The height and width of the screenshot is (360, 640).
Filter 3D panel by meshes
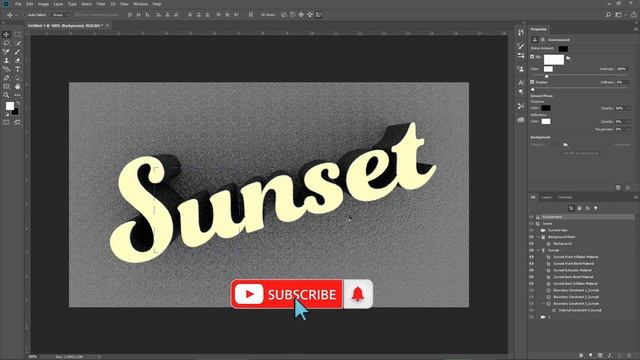(579, 208)
